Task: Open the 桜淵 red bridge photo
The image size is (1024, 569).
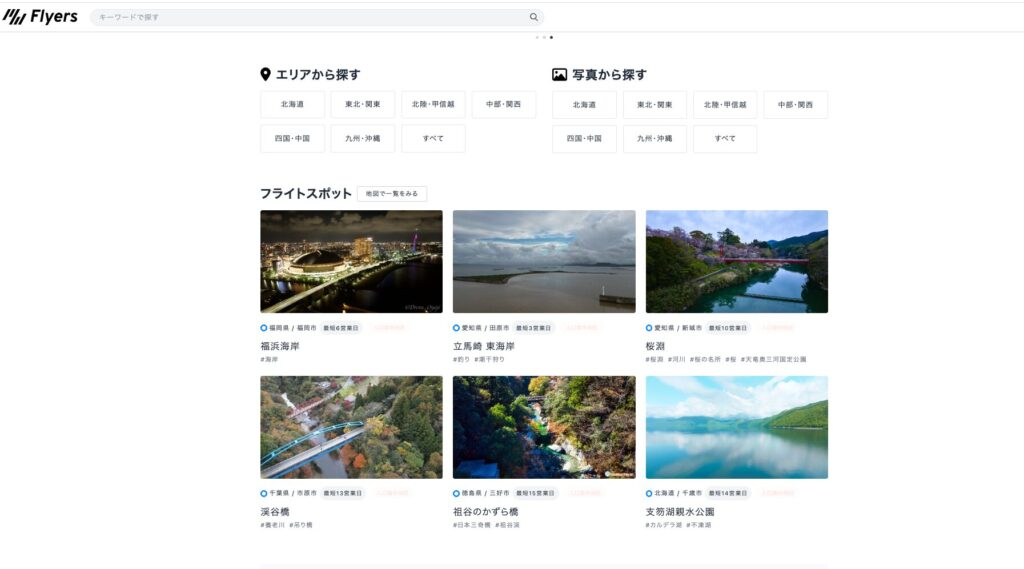Action: [x=736, y=261]
